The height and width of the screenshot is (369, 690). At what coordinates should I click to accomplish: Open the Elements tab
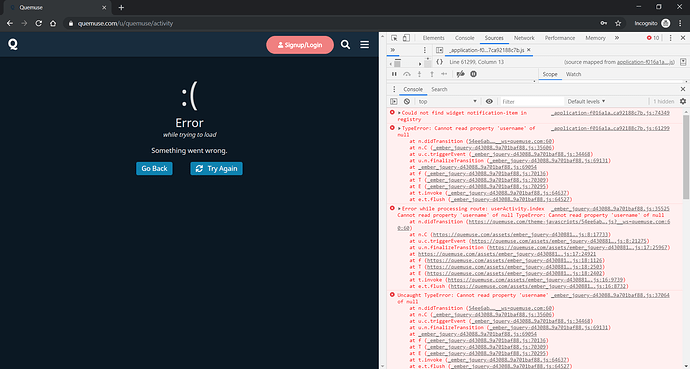pos(433,38)
